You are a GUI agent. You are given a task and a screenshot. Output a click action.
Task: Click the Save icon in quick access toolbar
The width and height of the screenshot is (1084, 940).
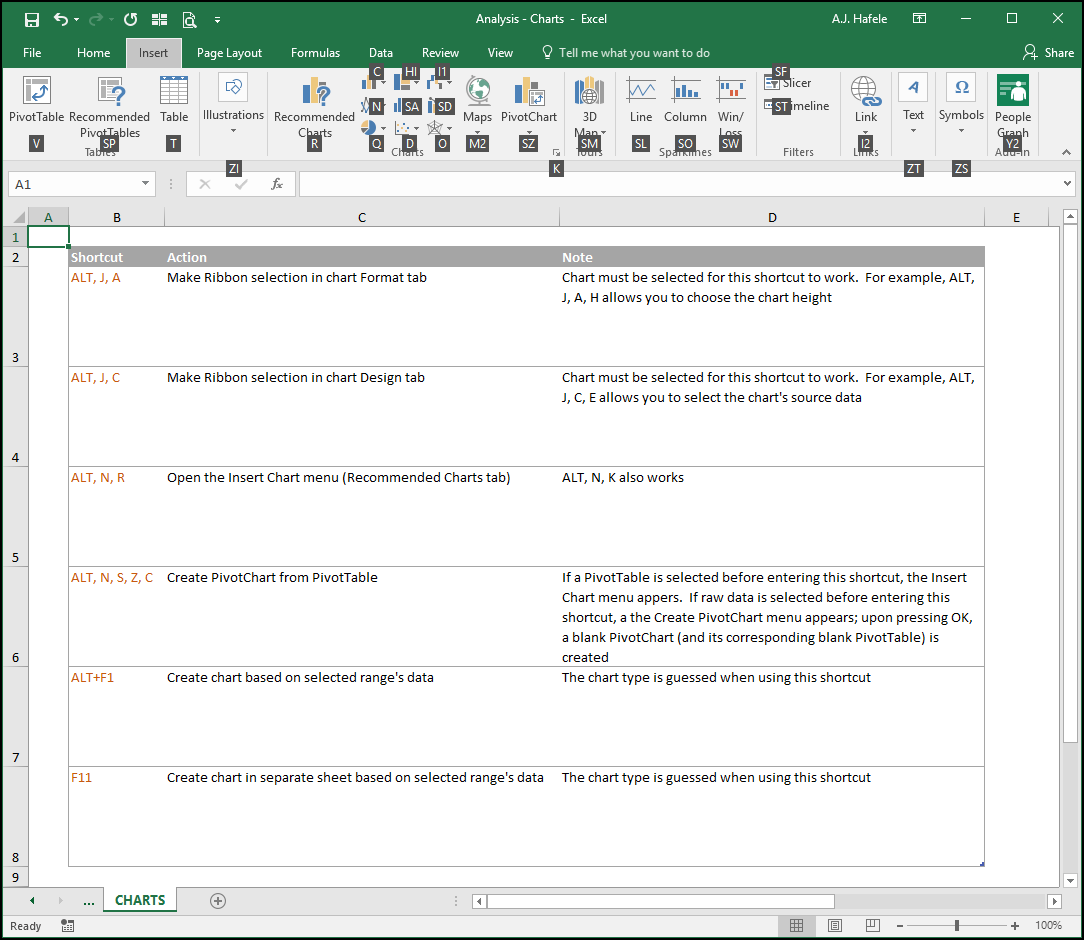coord(32,19)
